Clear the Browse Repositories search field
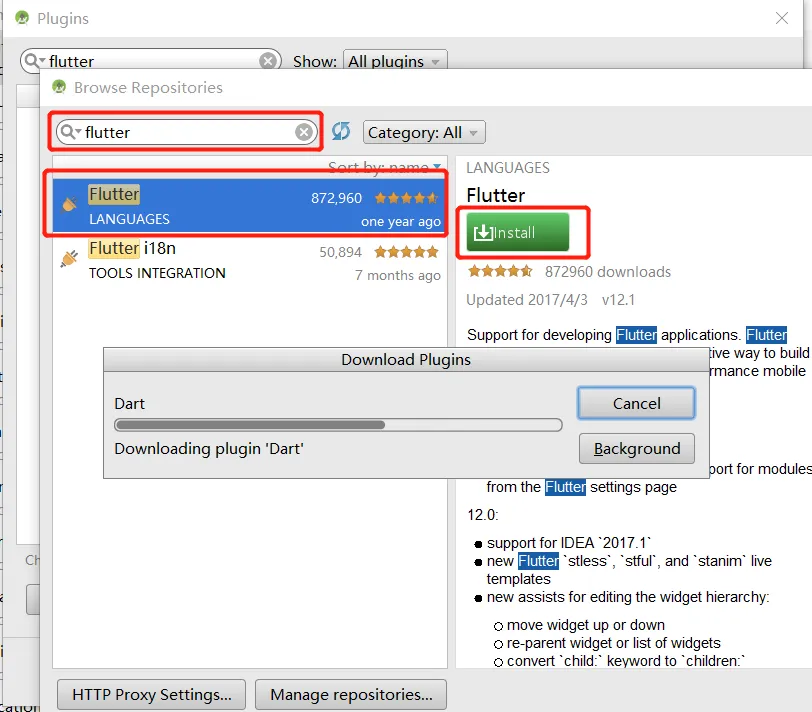Viewport: 812px width, 712px height. coord(304,132)
